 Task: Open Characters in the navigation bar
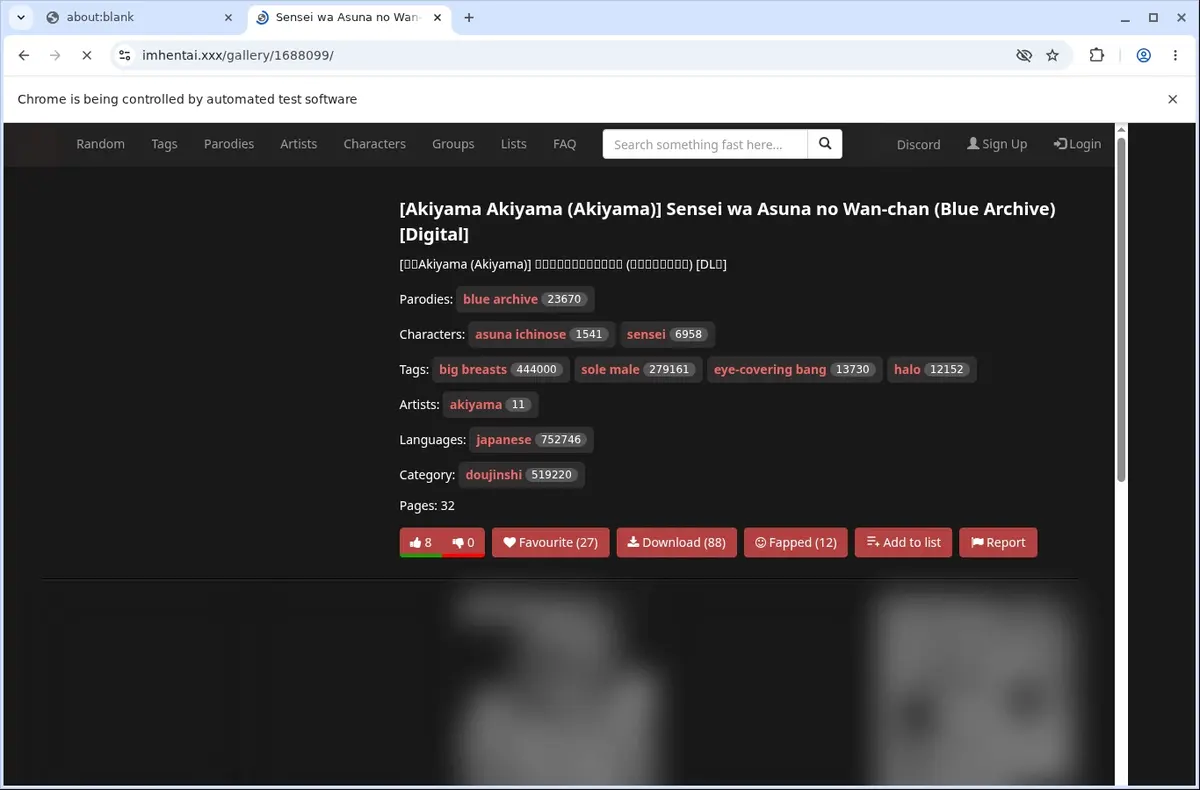pyautogui.click(x=374, y=144)
